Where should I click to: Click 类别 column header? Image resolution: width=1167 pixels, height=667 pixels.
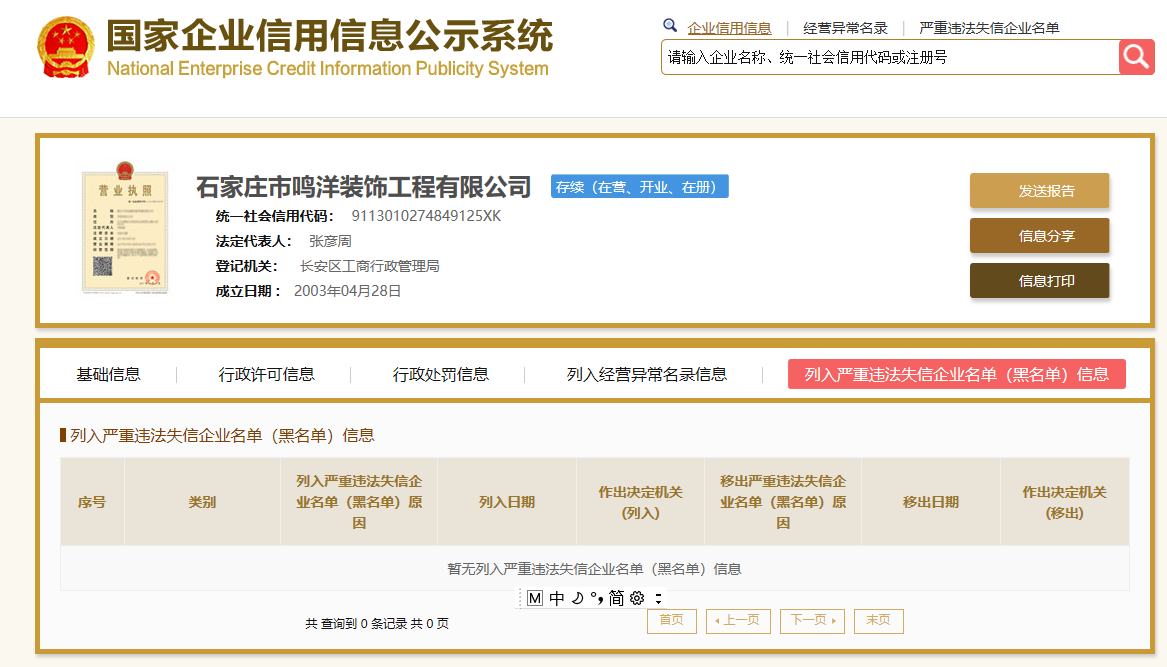pyautogui.click(x=202, y=502)
